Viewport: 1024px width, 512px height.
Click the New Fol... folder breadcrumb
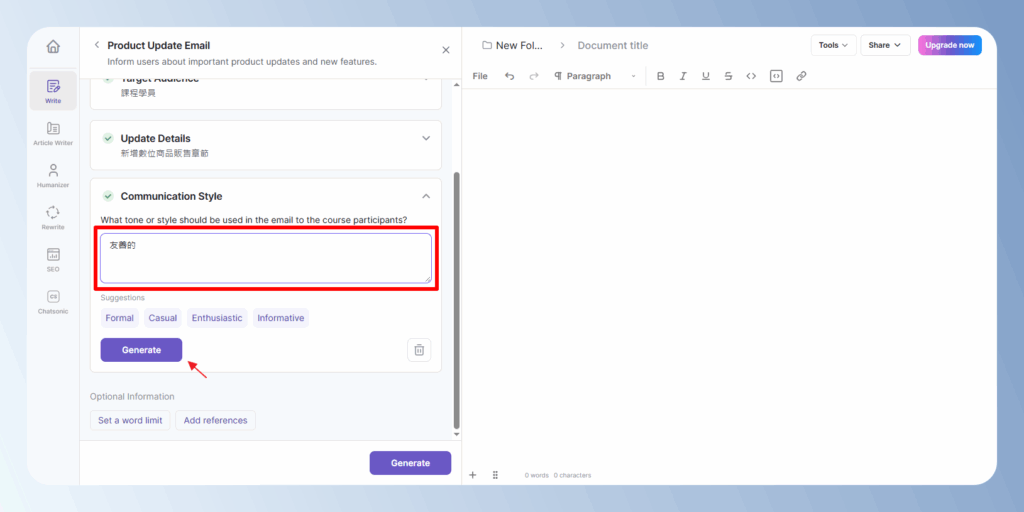click(513, 46)
